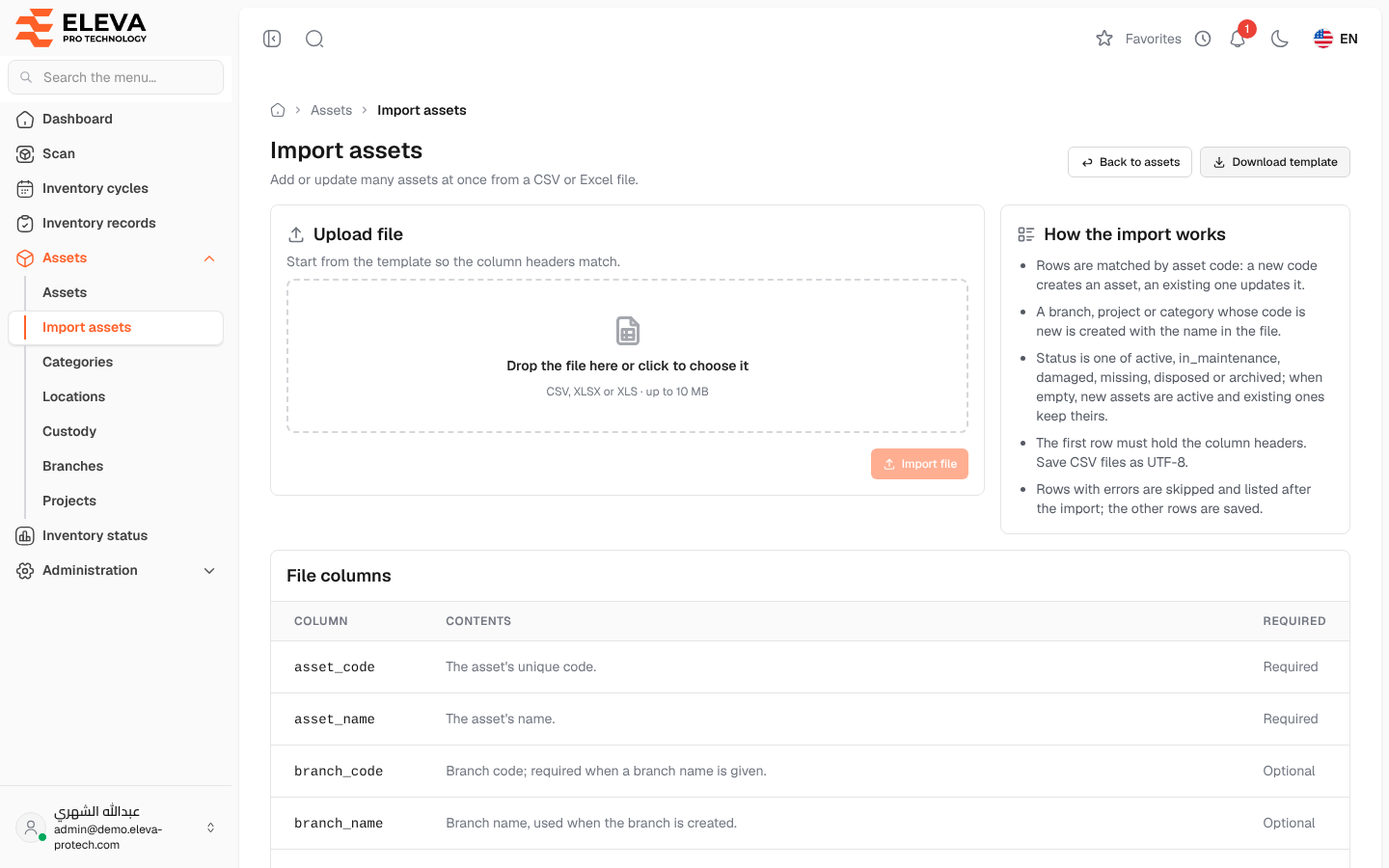Click the Dashboard icon in sidebar

25,119
